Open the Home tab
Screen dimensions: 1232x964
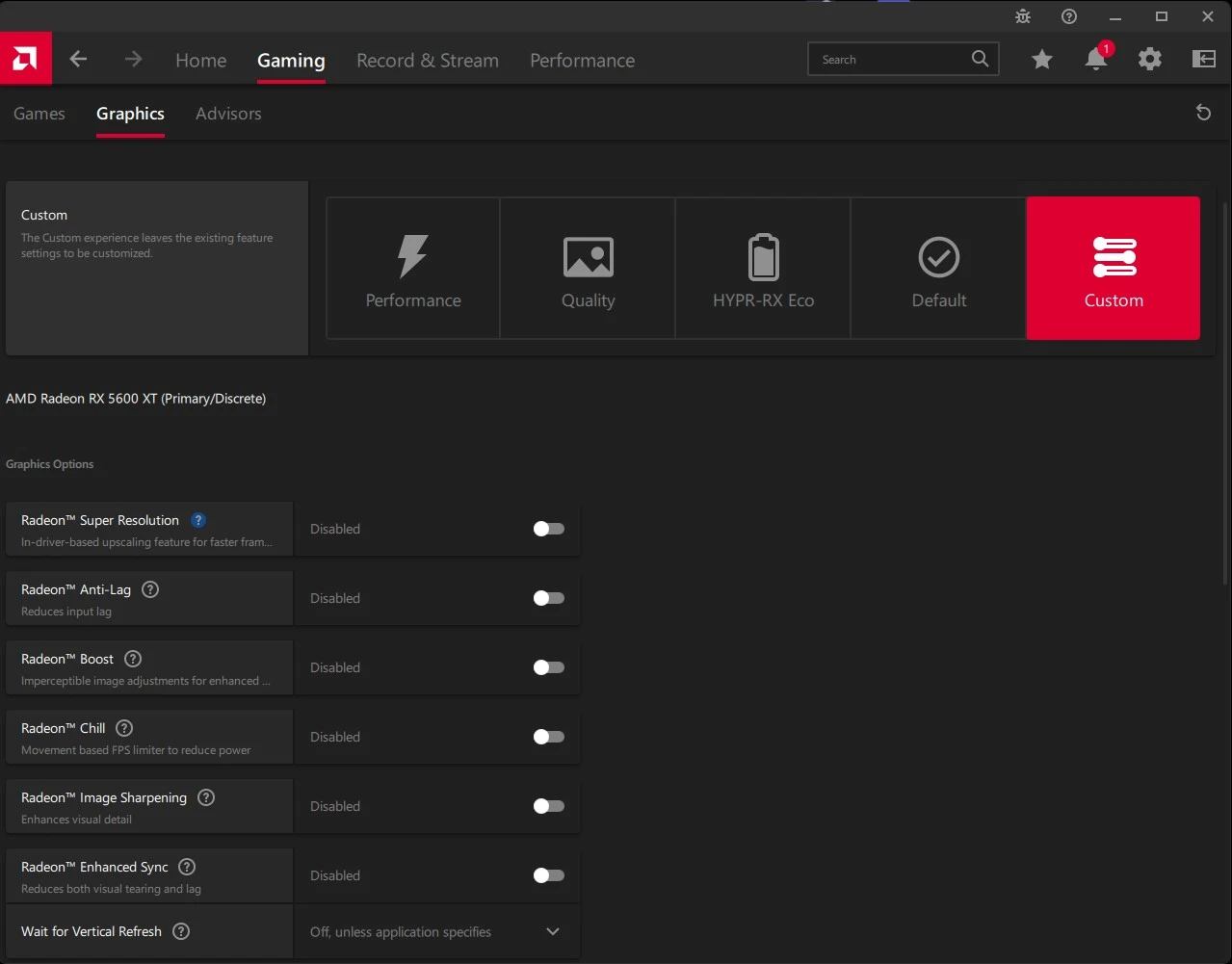(201, 60)
